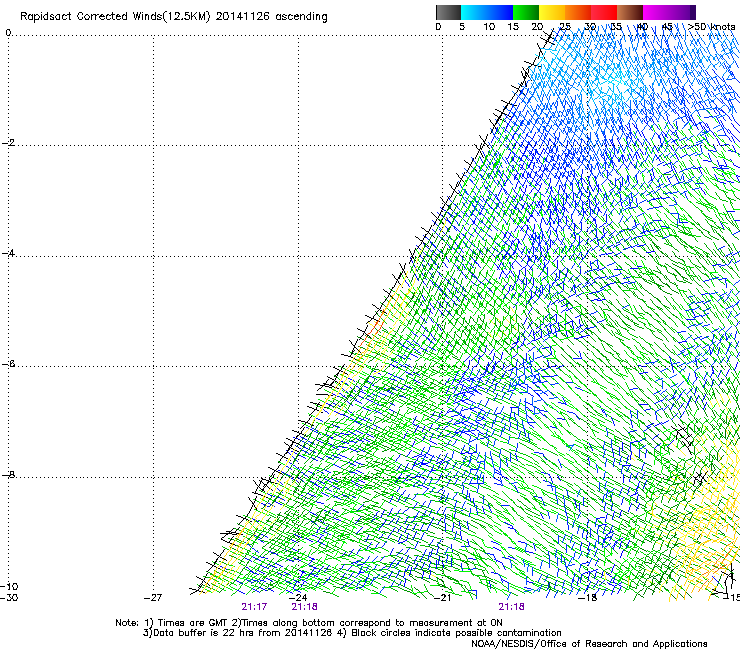This screenshot has width=740, height=650.
Task: Click the '15' label on the speed legend
Action: point(513,27)
